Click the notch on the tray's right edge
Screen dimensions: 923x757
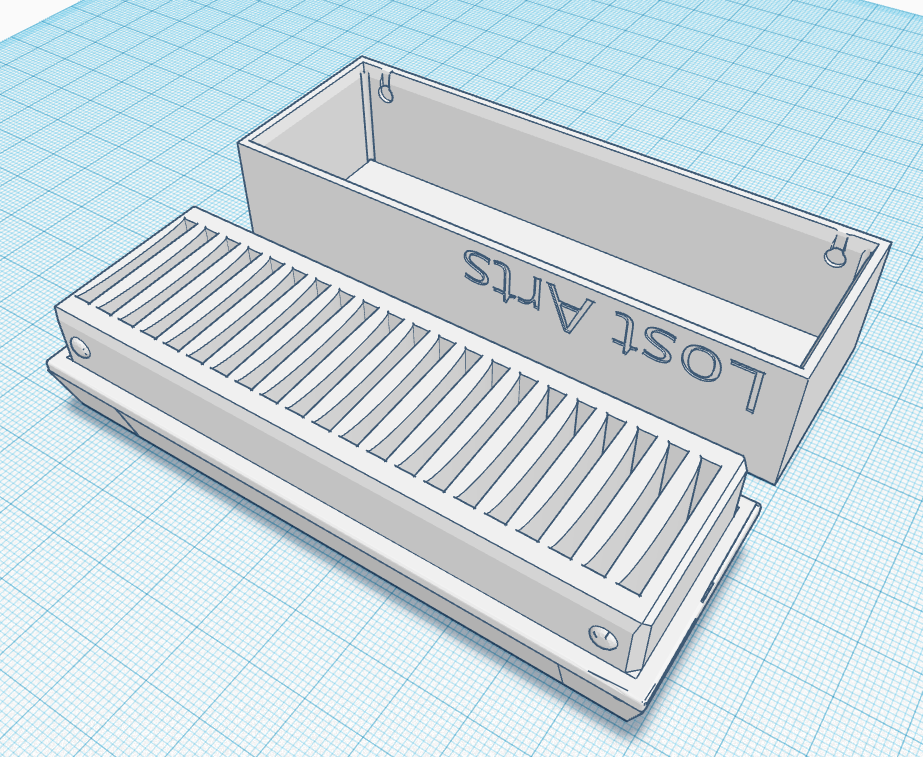705,593
